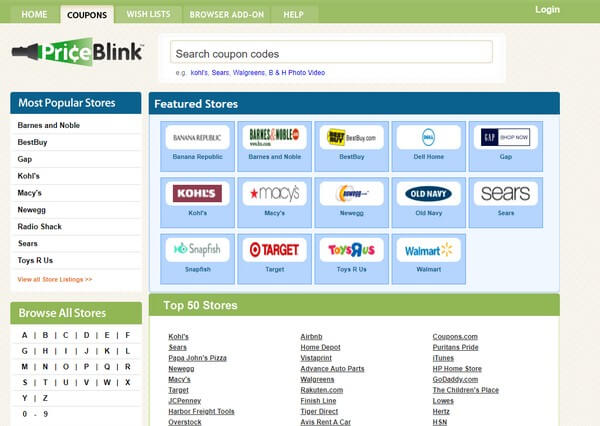This screenshot has height=426, width=600.
Task: Open The Children's Place link
Action: (x=466, y=390)
